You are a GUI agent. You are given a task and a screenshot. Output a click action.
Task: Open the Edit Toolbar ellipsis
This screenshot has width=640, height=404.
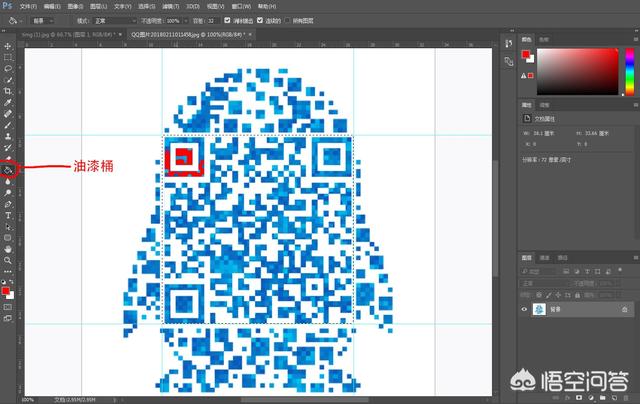pos(8,271)
